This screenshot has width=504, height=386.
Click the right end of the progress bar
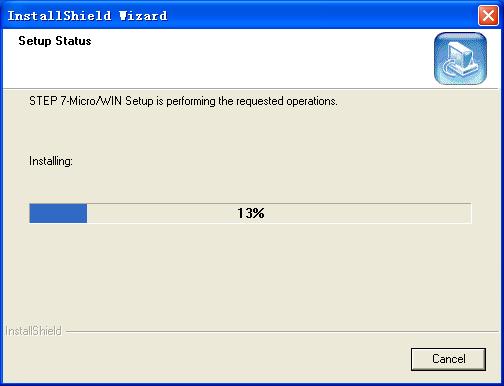[x=467, y=213]
